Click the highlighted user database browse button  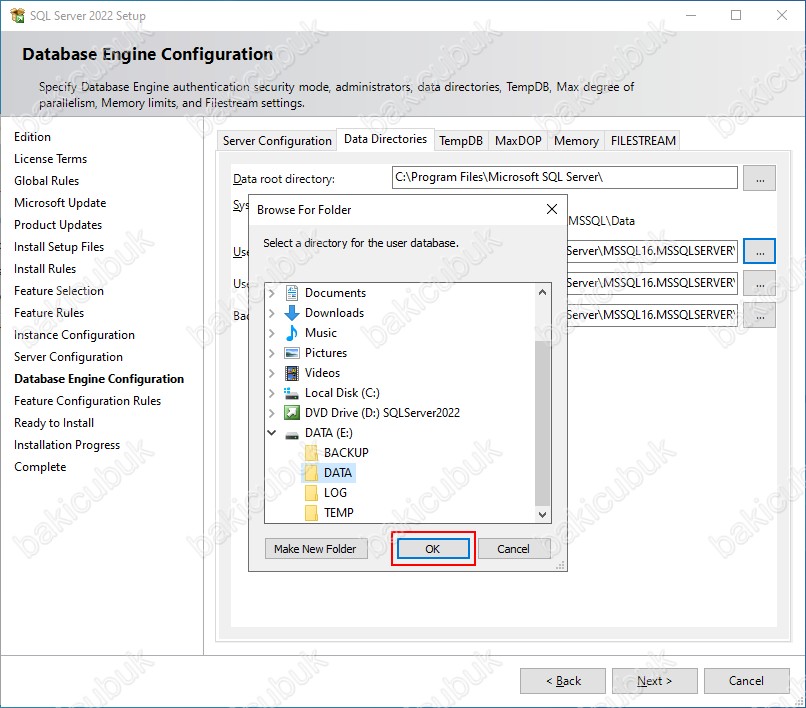tap(759, 251)
